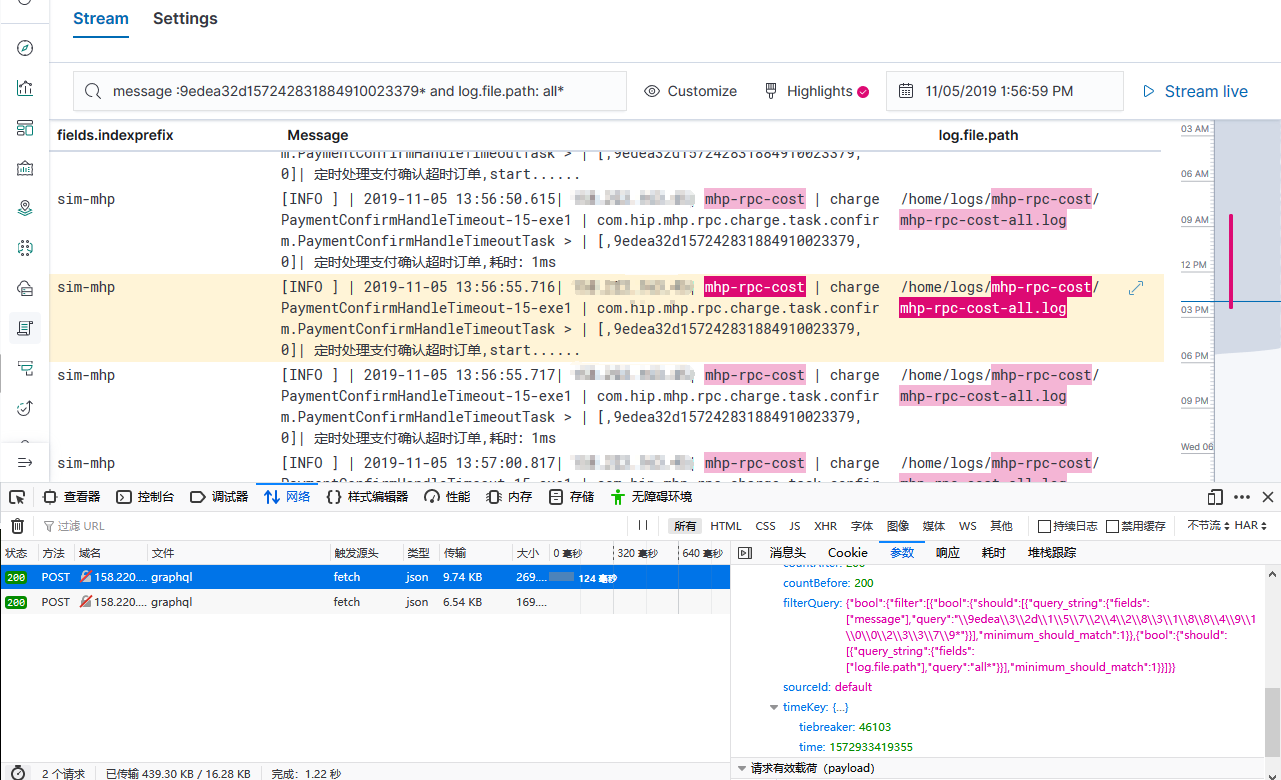Open Customize view options
This screenshot has height=780, width=1281.
[x=690, y=91]
